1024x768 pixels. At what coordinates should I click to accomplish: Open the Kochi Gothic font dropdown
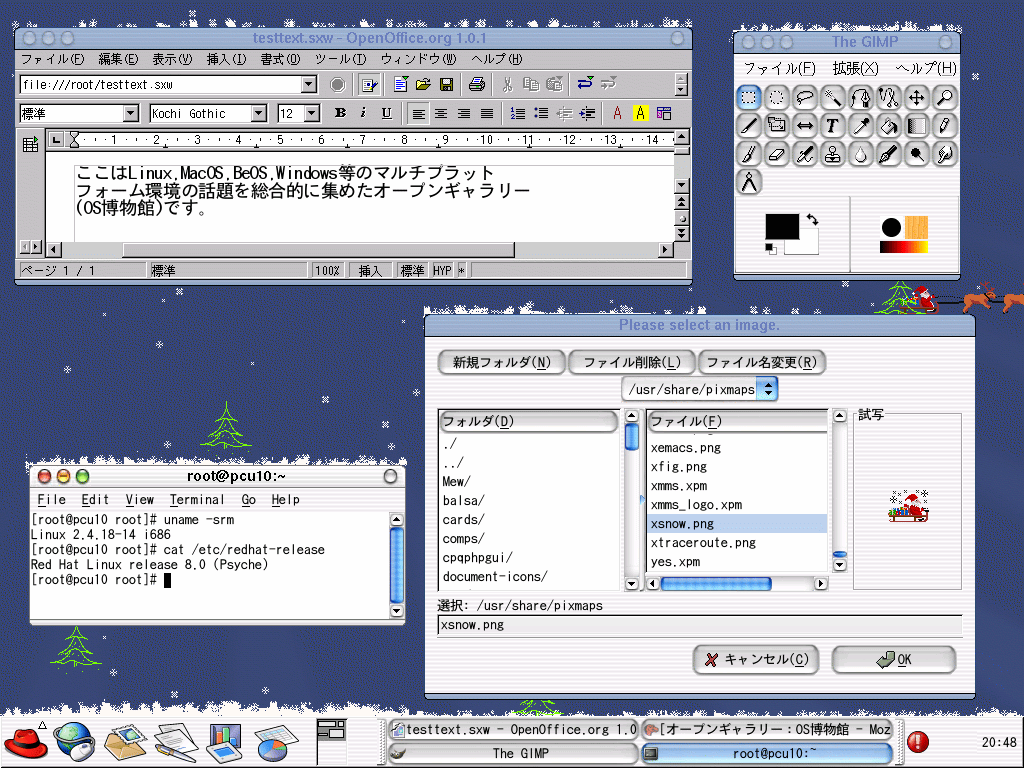coord(259,114)
